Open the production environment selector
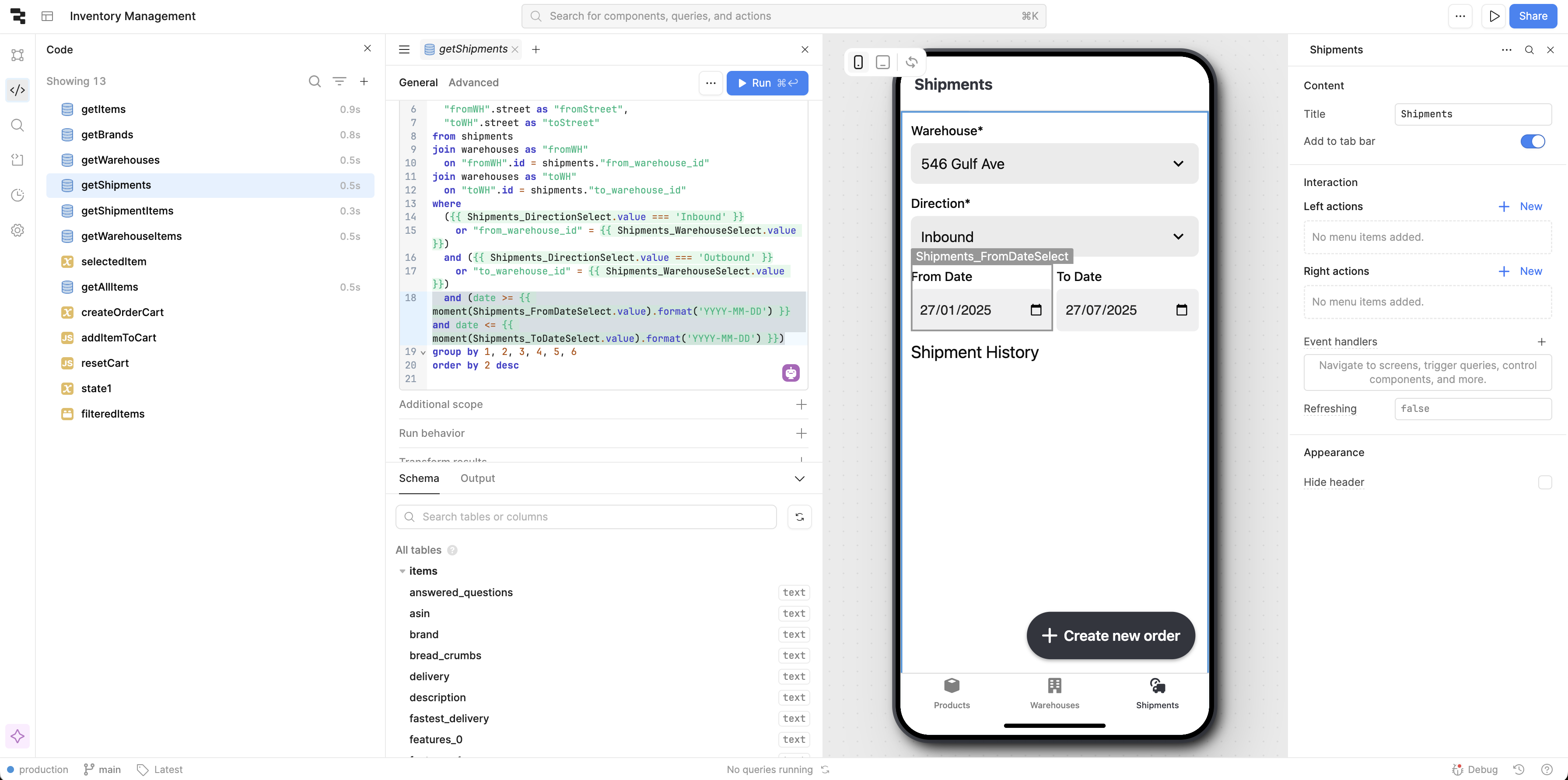 37,769
